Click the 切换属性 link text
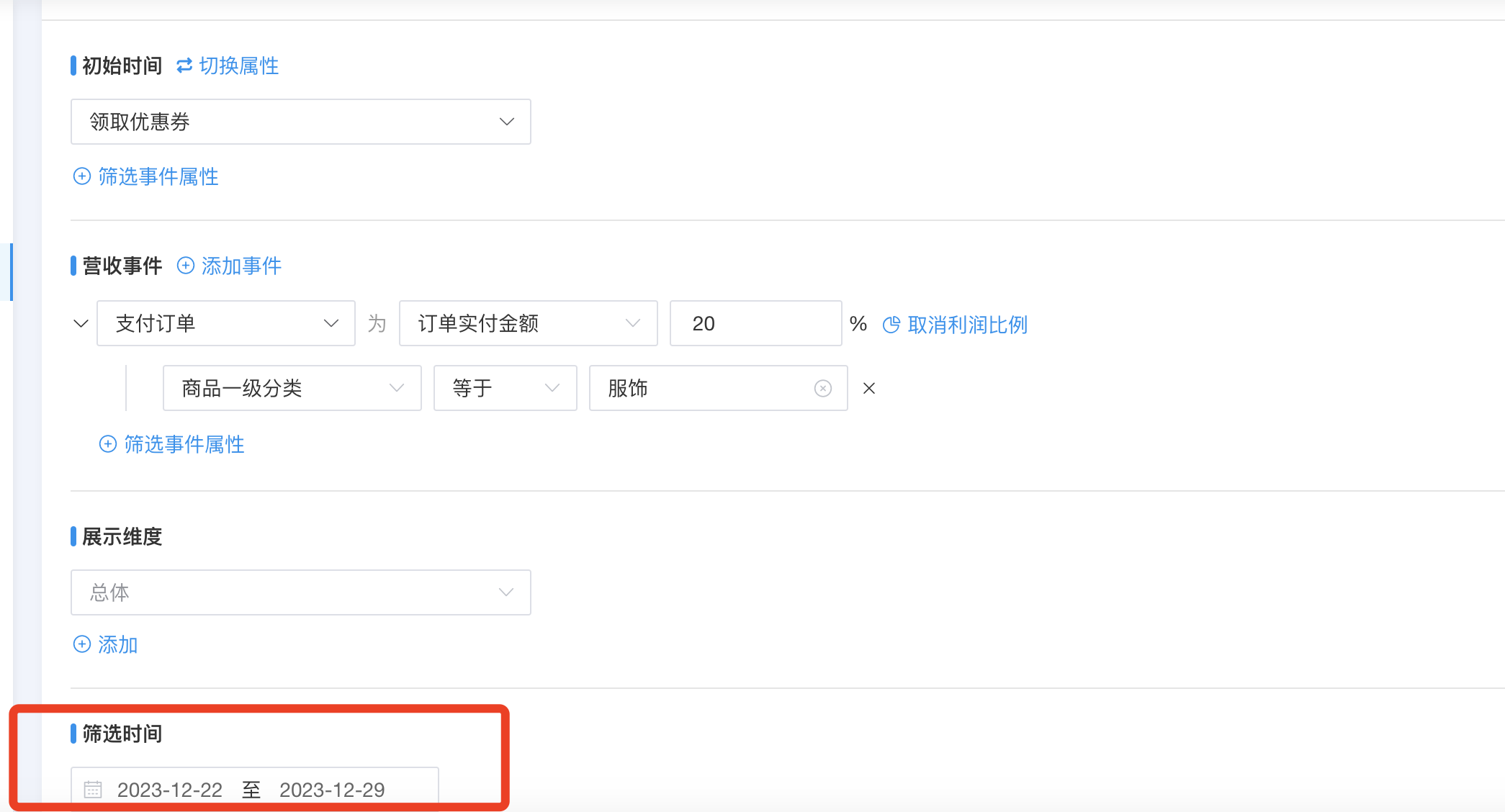Screen dimensions: 1505x812 (x=239, y=66)
